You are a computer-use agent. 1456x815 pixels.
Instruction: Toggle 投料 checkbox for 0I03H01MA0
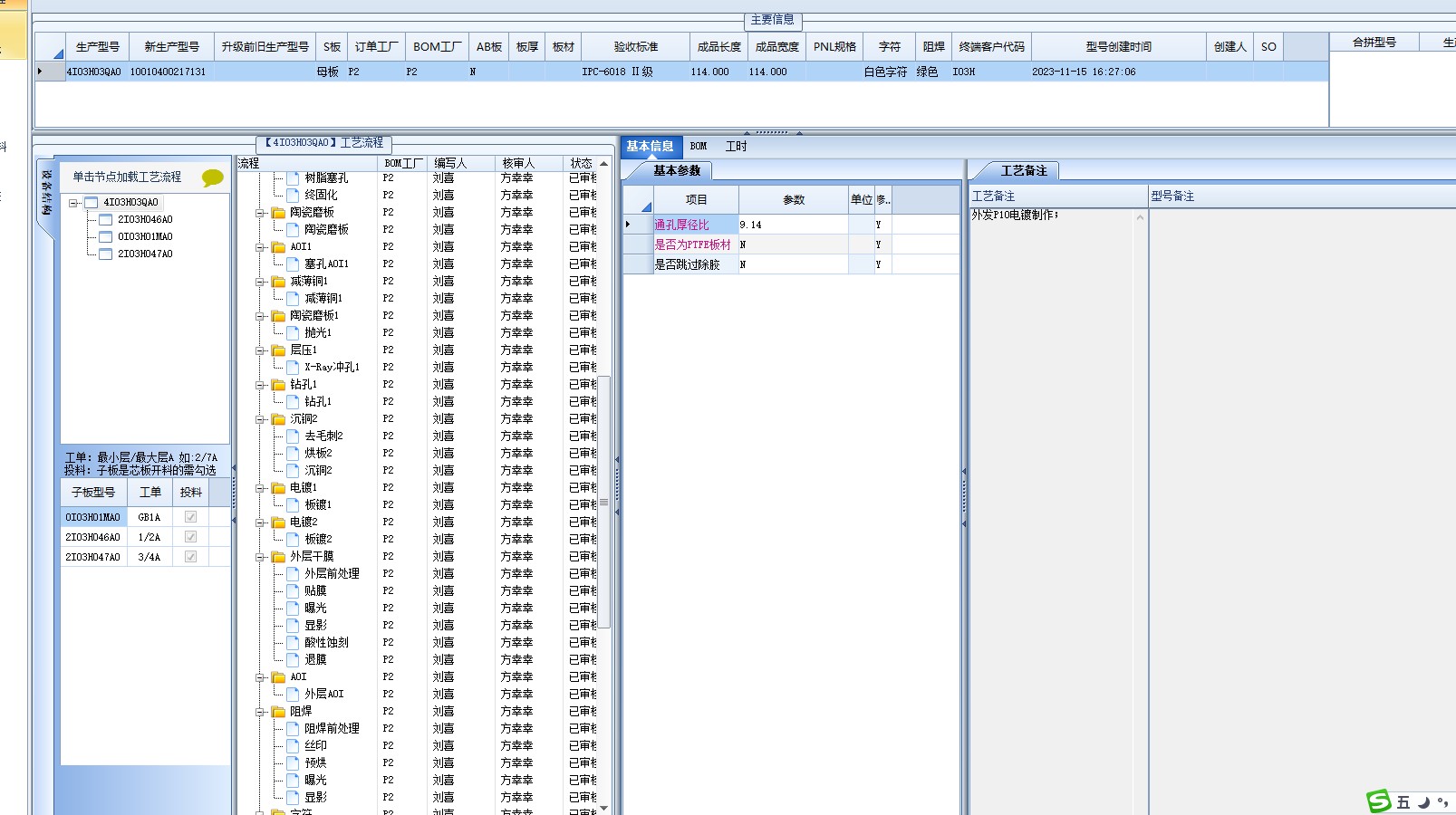click(x=190, y=517)
